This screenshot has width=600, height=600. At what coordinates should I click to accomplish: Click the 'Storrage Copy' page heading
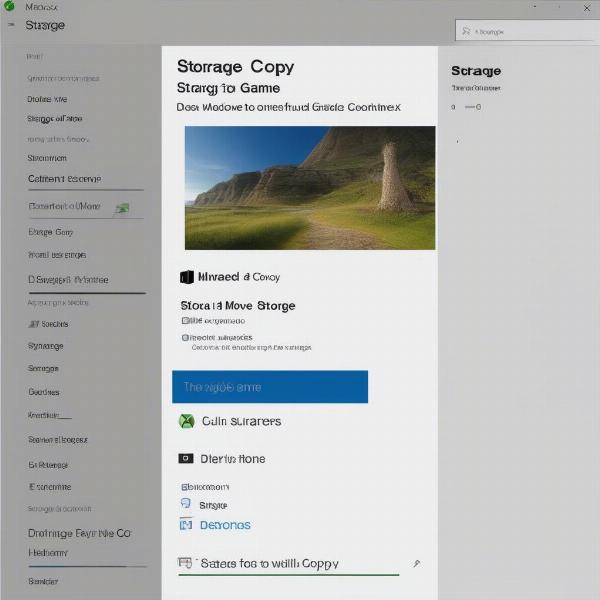(235, 67)
